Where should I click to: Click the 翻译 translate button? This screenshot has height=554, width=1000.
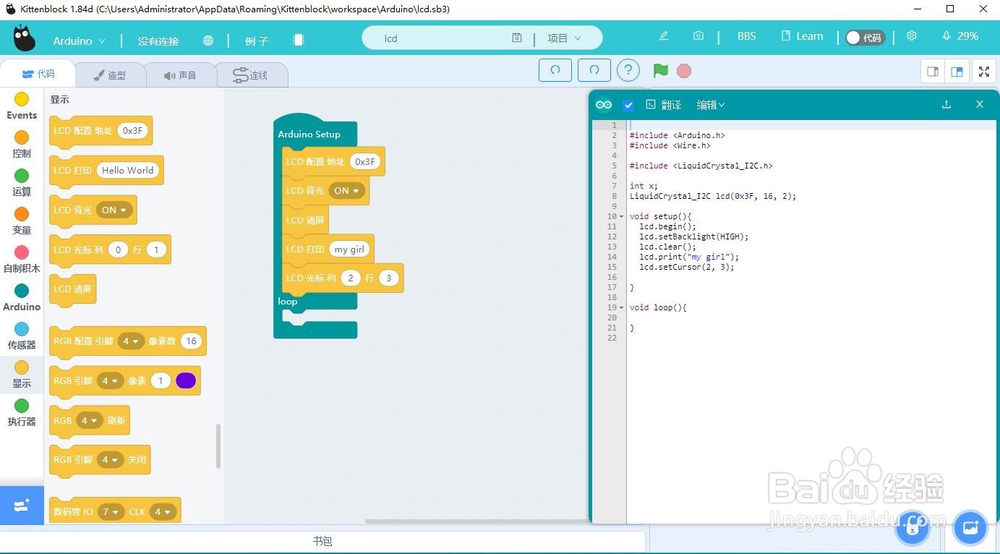(663, 105)
